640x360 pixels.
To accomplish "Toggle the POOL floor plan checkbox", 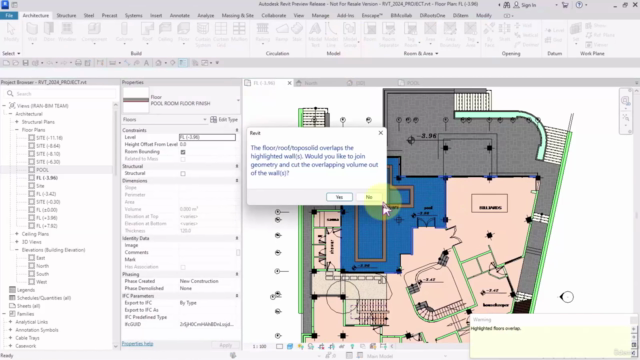I will pyautogui.click(x=31, y=170).
